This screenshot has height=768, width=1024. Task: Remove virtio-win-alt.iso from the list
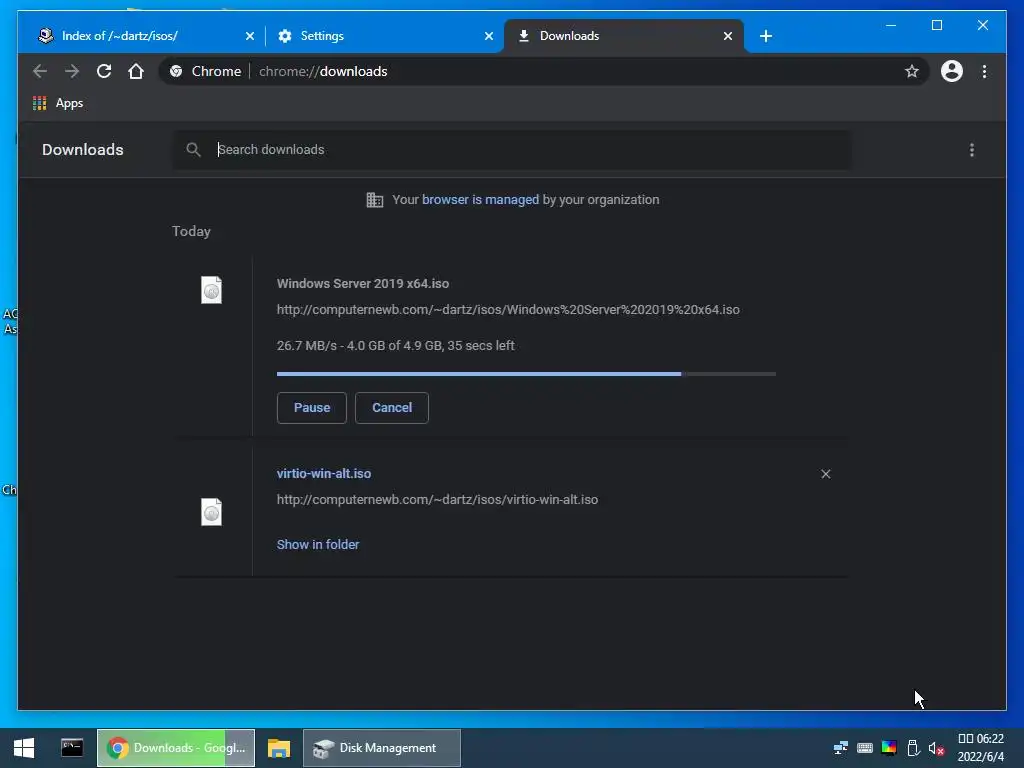pyautogui.click(x=825, y=474)
